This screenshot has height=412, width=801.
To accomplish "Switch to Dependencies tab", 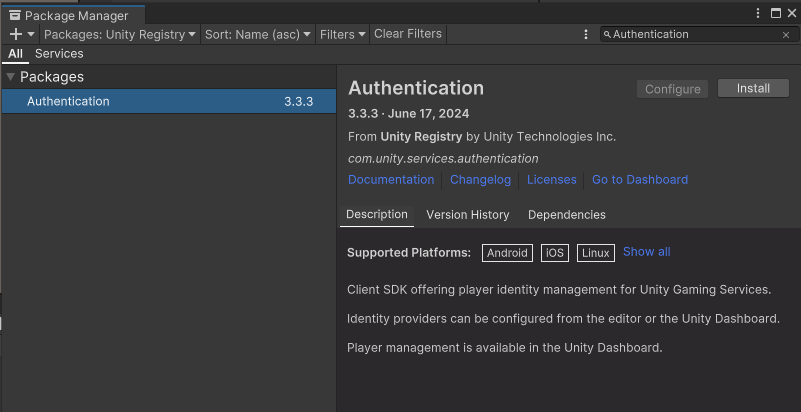I will click(567, 215).
